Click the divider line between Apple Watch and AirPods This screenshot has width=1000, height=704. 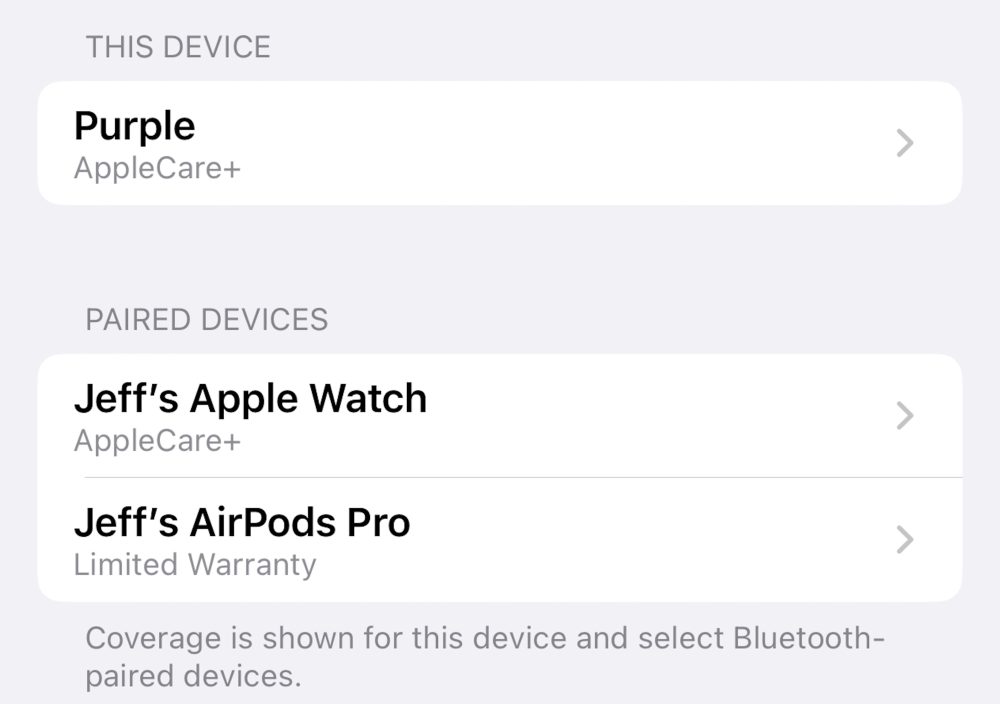523,477
